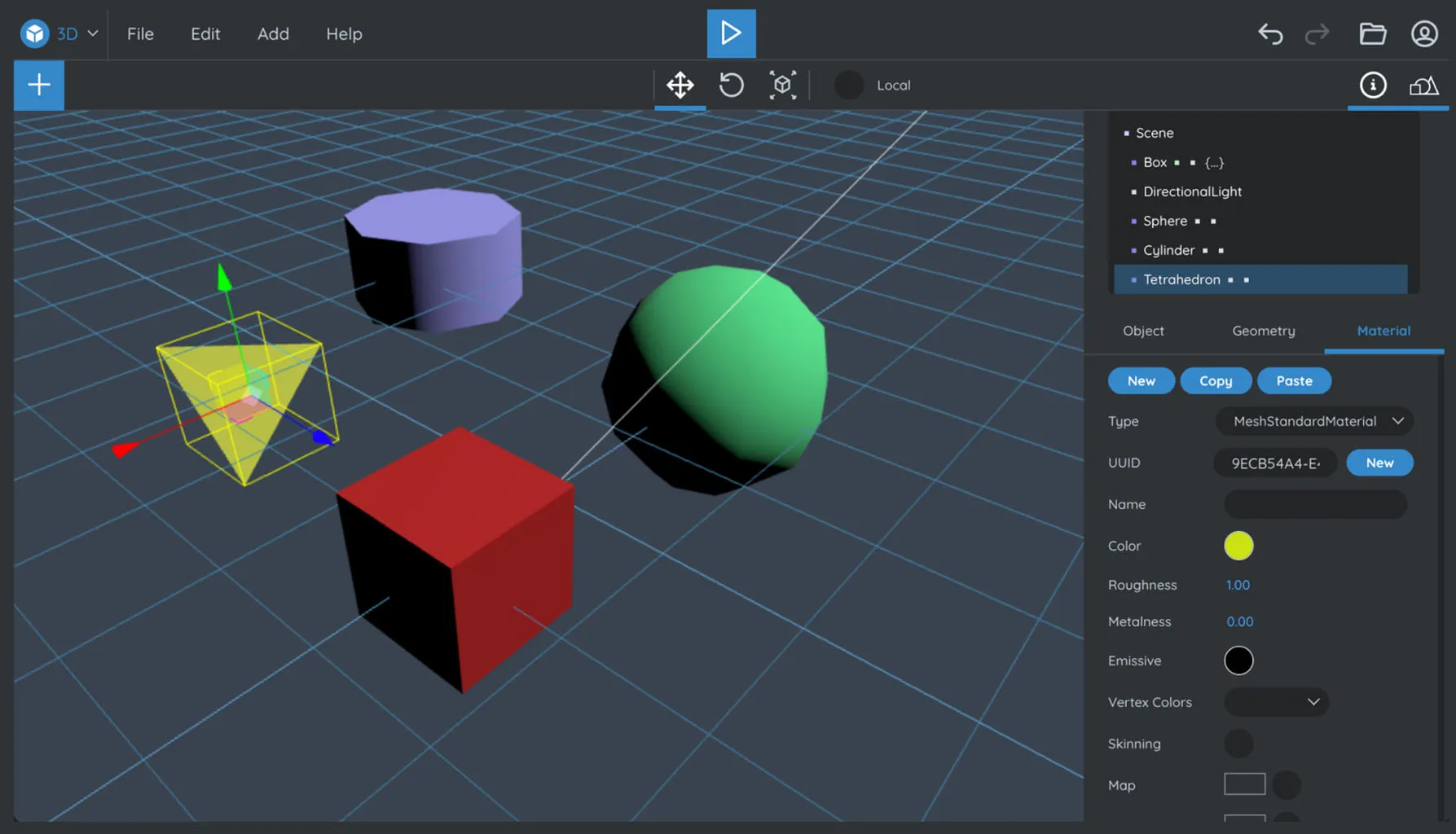Open the Edit menu
Viewport: 1456px width, 834px height.
click(x=205, y=33)
